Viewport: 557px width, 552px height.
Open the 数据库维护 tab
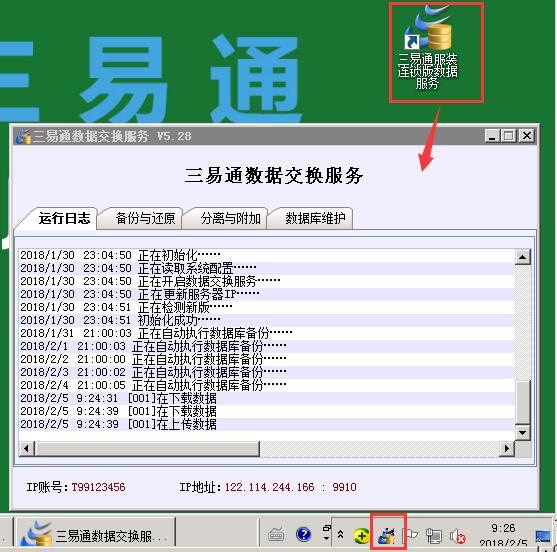[x=315, y=218]
